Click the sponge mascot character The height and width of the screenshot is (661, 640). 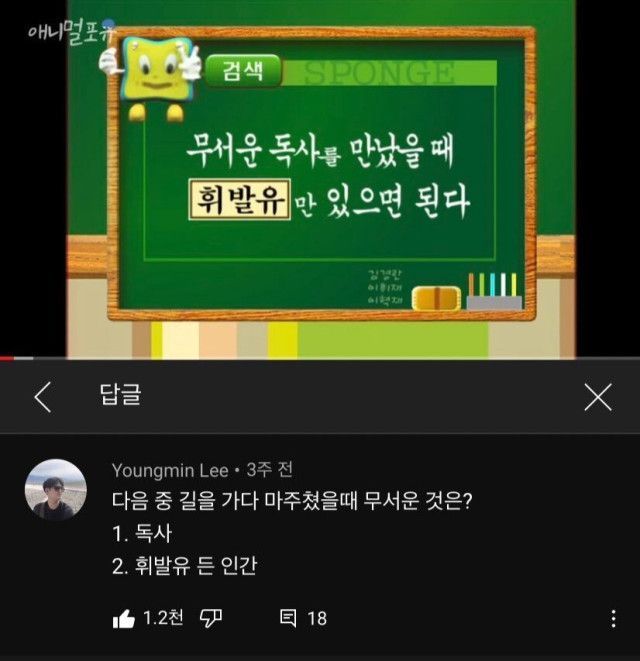pos(151,78)
